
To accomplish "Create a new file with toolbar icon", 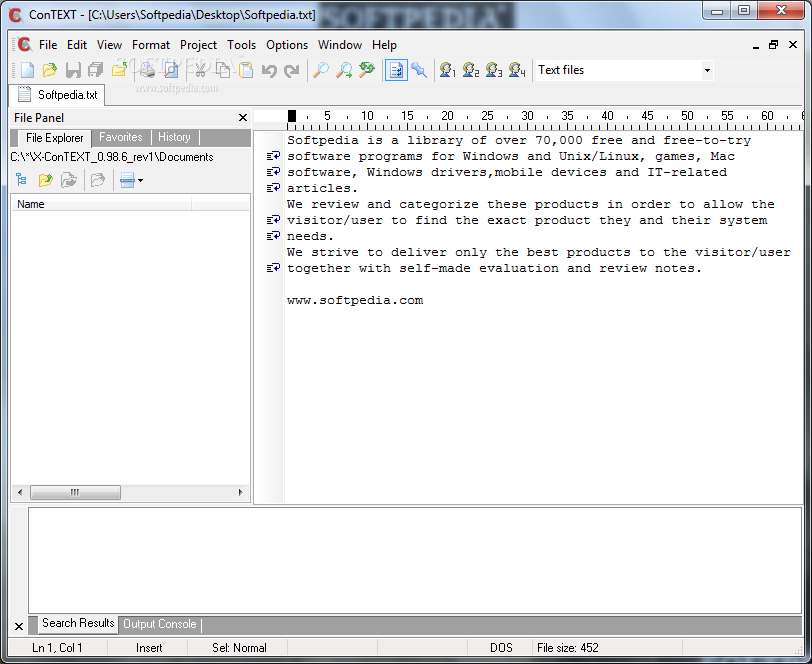I will (27, 70).
